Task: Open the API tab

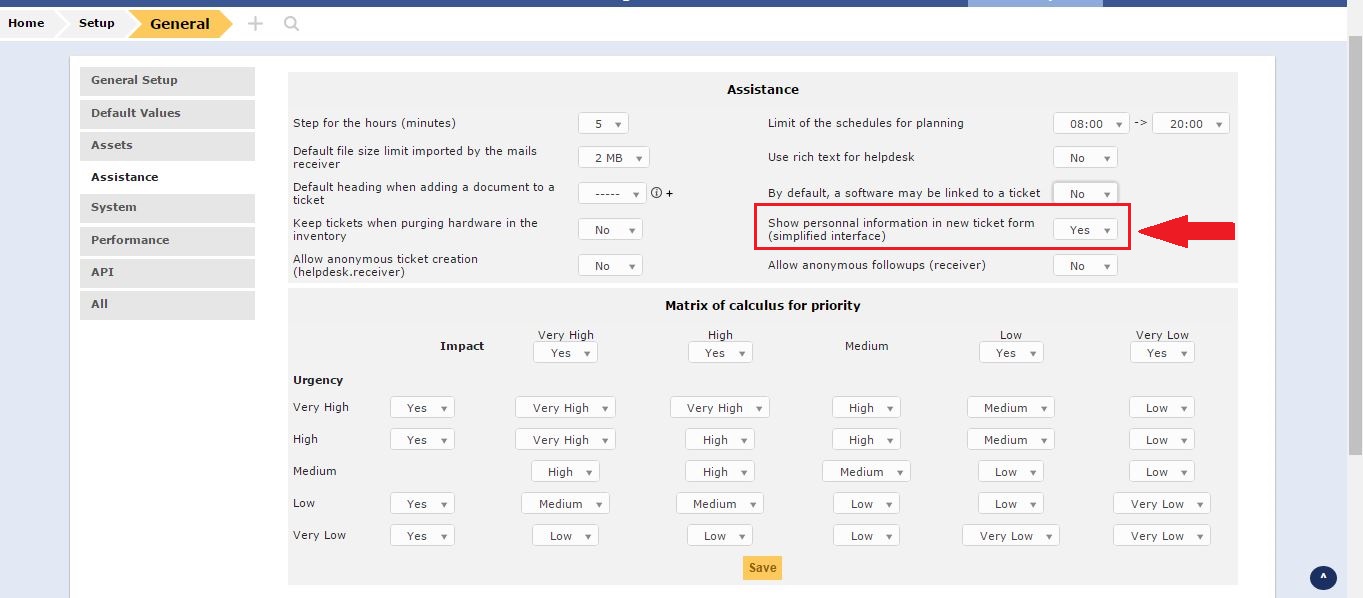Action: (x=167, y=273)
